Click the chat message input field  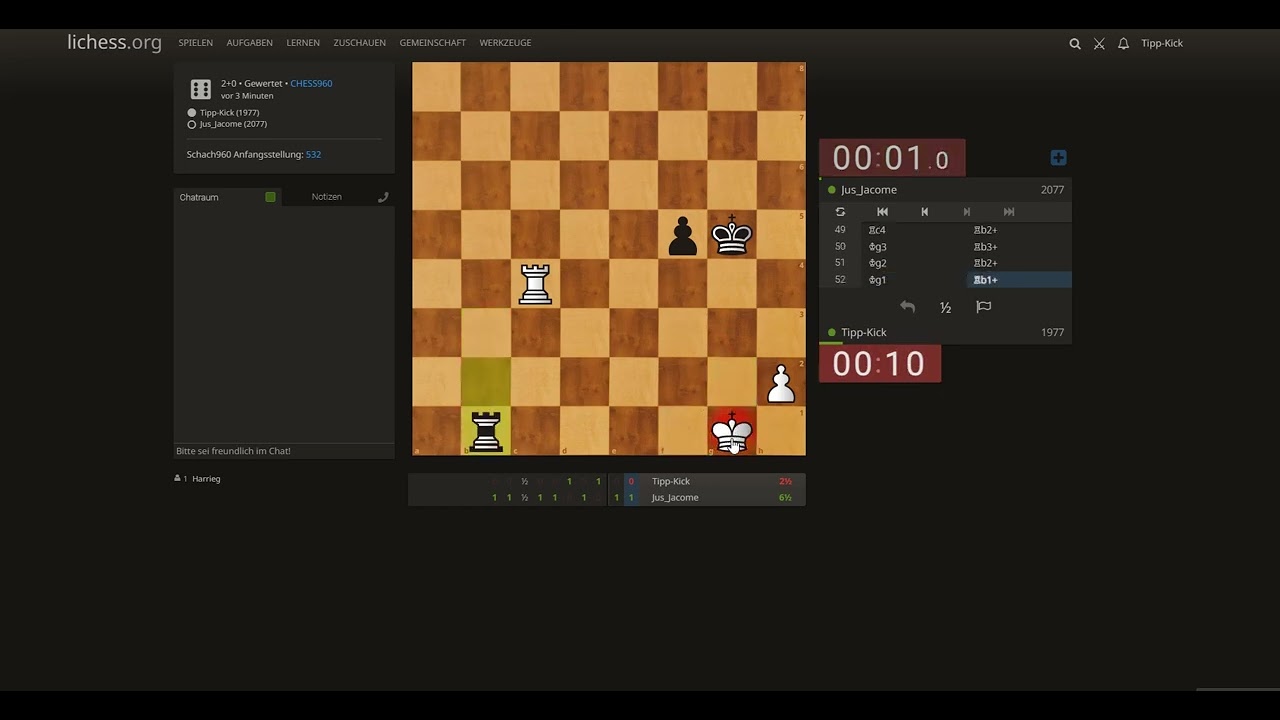tap(284, 451)
